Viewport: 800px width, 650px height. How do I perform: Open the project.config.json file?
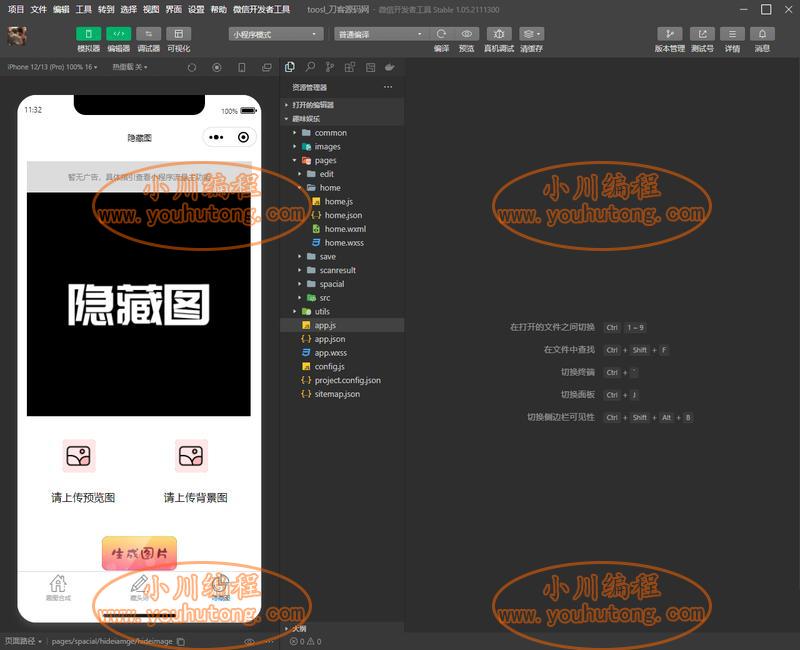coord(343,381)
